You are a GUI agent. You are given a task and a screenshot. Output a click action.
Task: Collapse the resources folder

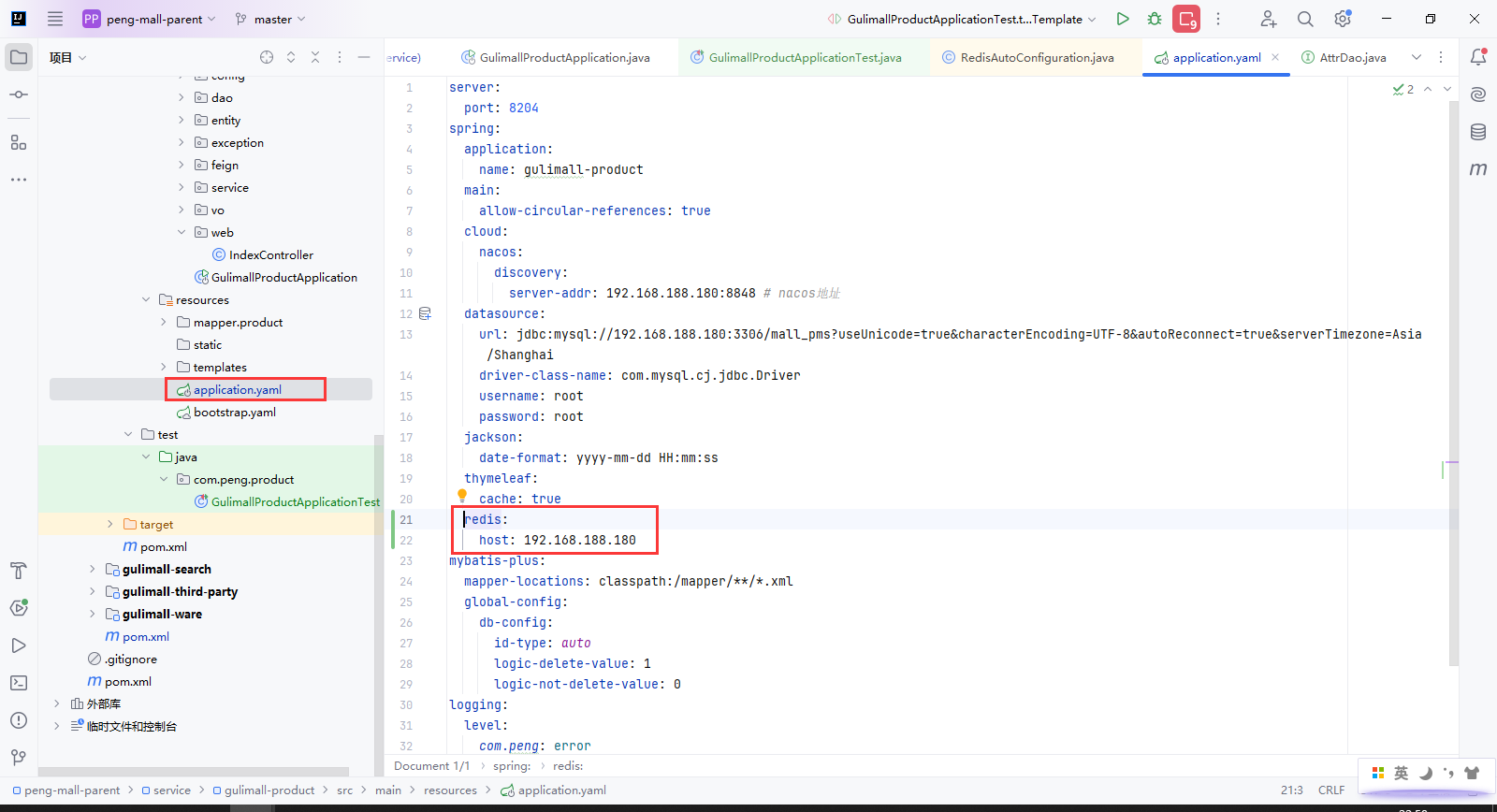coord(146,299)
